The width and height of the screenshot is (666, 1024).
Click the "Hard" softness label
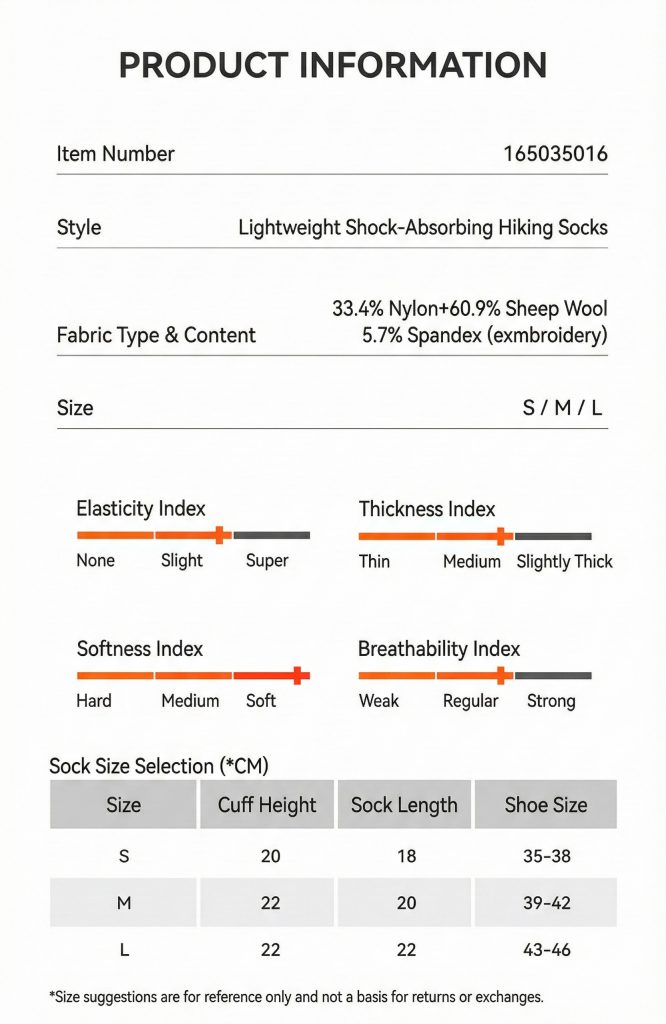(x=94, y=701)
